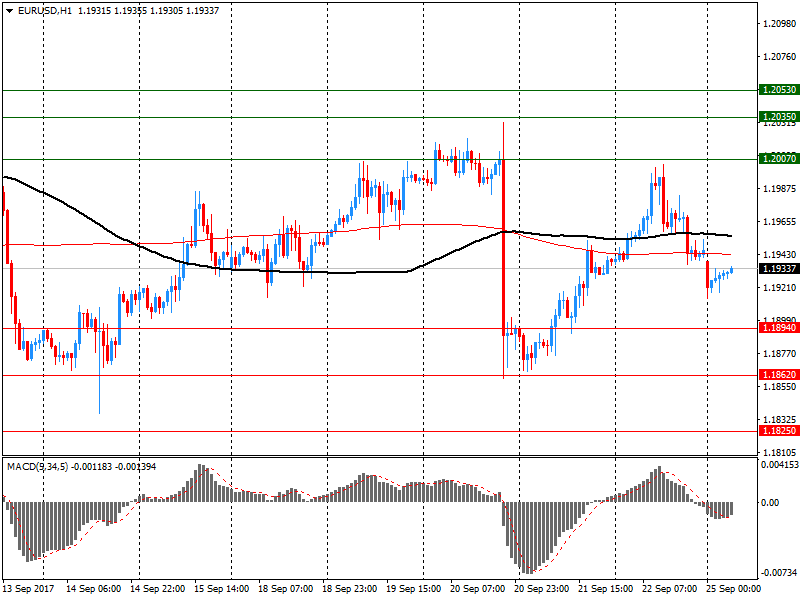Select the 13 Sep 2017 time axis label
The image size is (800, 600).
click(x=29, y=588)
